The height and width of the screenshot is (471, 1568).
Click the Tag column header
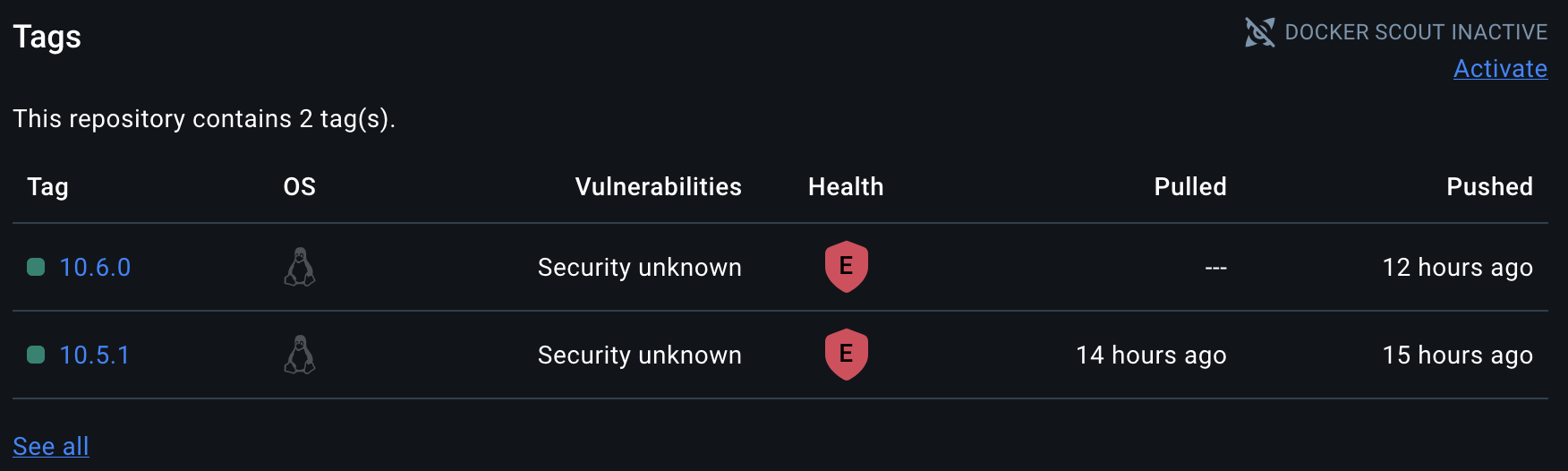pyautogui.click(x=47, y=186)
